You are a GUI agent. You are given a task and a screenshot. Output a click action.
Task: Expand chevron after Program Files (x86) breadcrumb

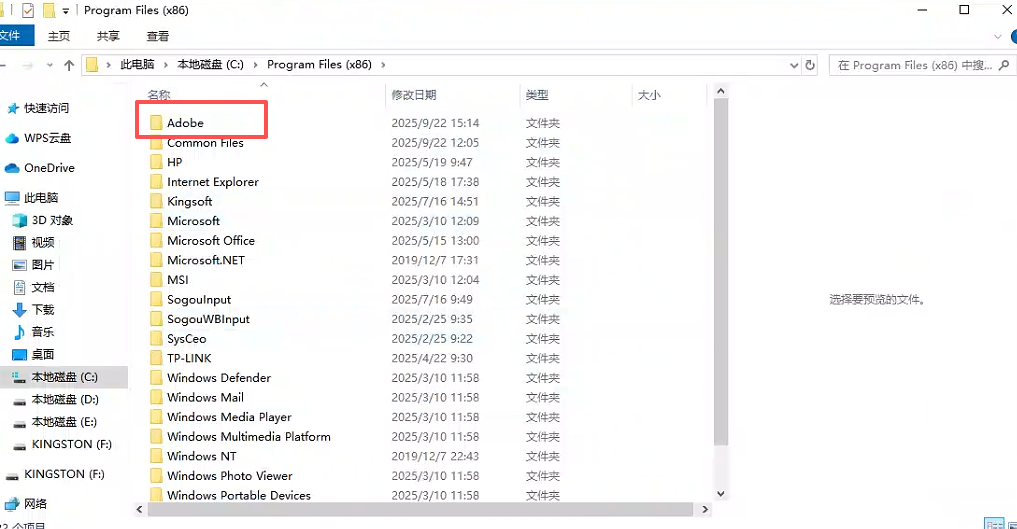pyautogui.click(x=383, y=65)
